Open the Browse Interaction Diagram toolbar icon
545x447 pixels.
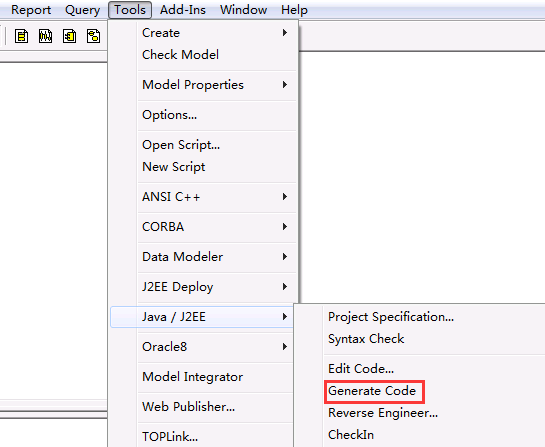[46, 36]
